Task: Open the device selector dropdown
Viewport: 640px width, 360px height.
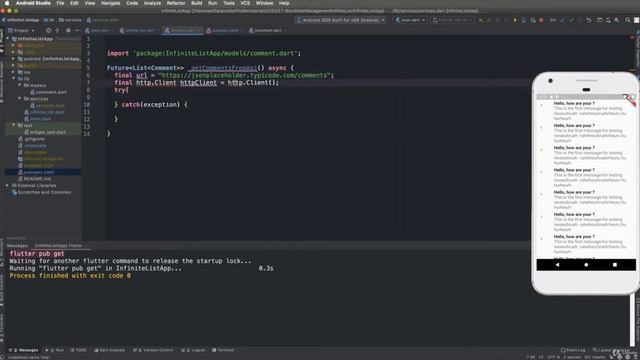Action: pos(341,20)
